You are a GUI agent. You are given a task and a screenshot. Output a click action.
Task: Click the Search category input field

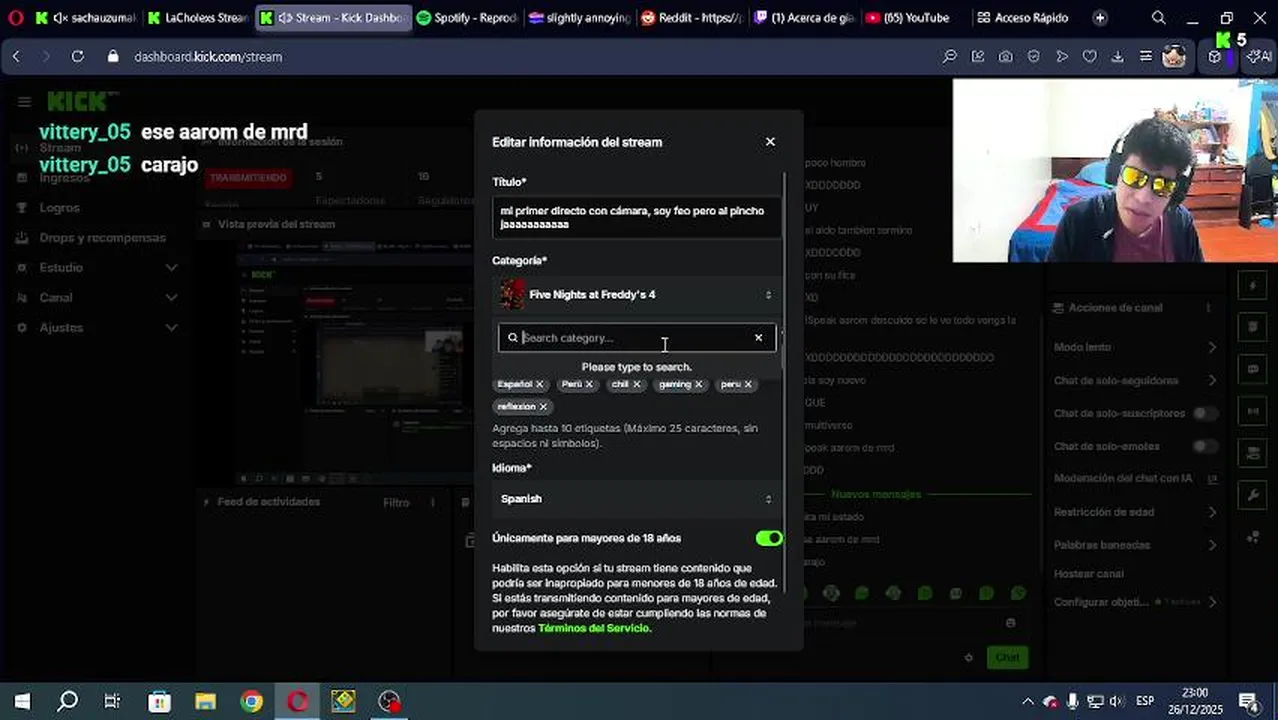click(x=637, y=338)
